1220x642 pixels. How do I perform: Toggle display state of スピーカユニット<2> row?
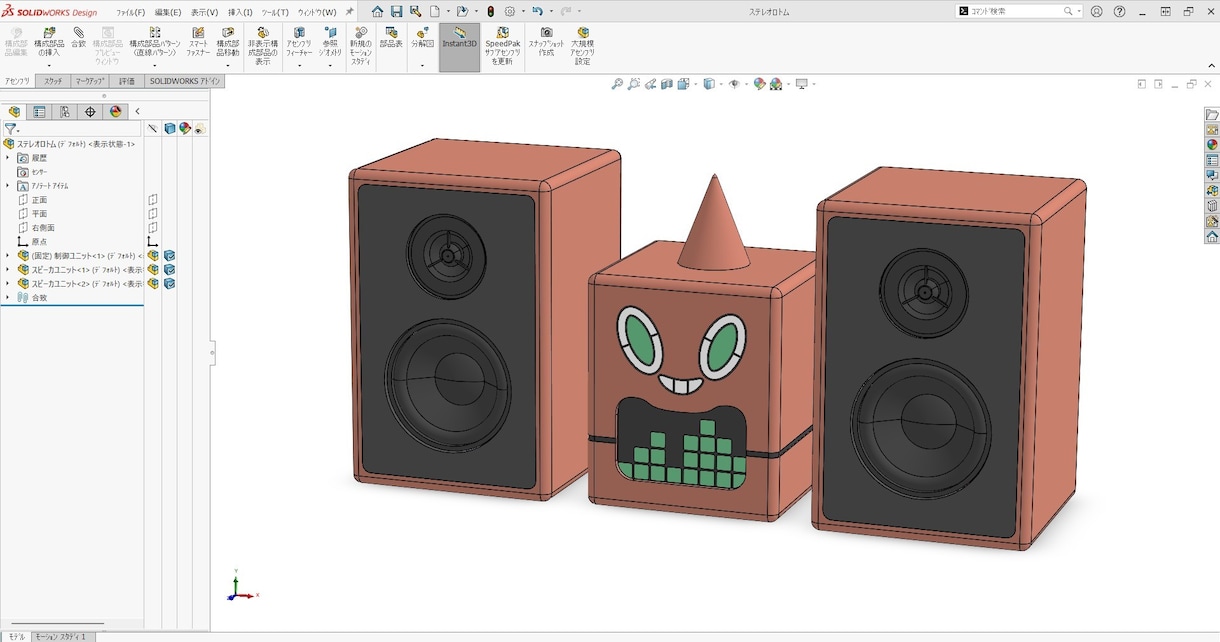[x=169, y=284]
